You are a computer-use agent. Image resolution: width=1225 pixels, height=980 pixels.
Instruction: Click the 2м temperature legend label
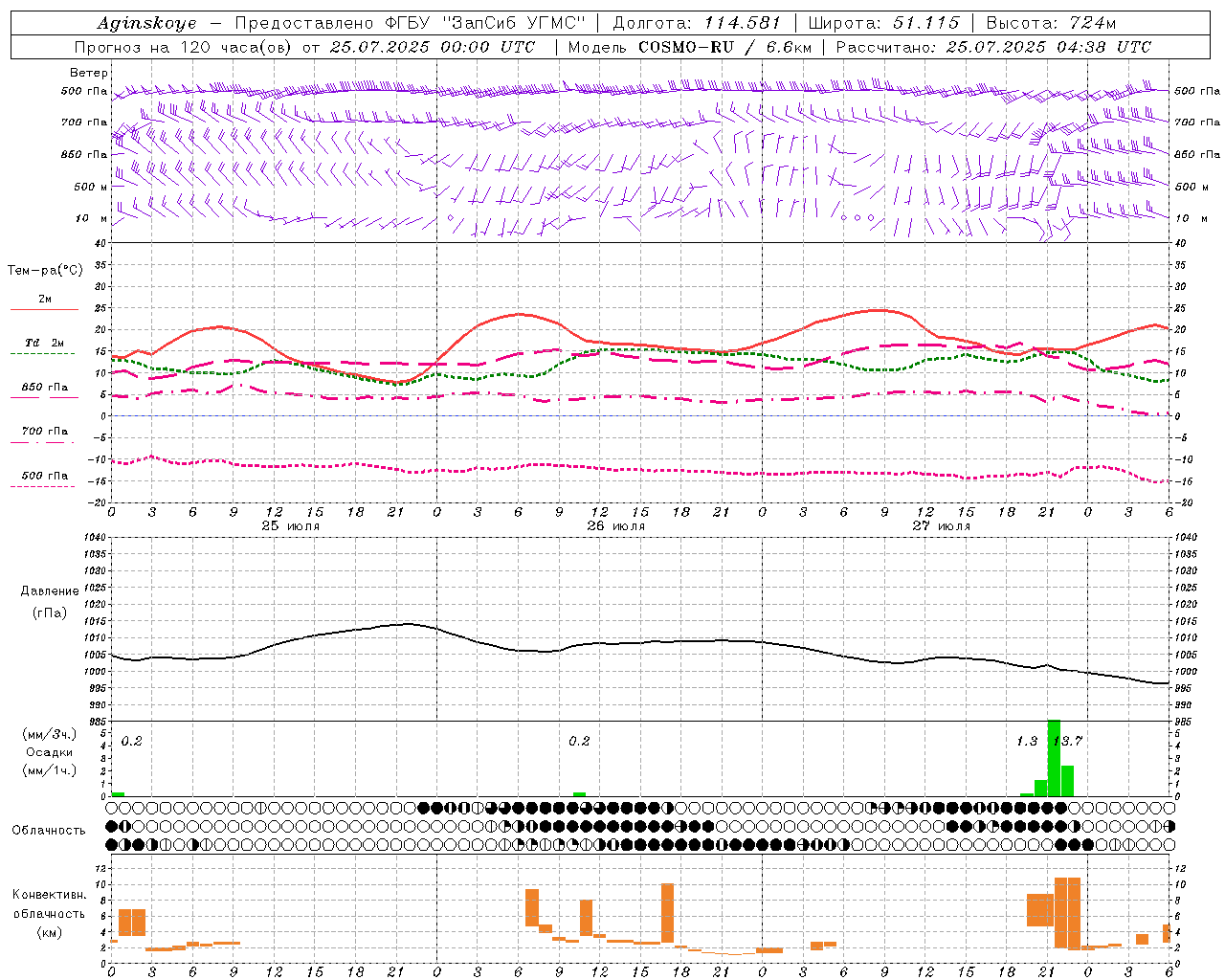[x=45, y=299]
